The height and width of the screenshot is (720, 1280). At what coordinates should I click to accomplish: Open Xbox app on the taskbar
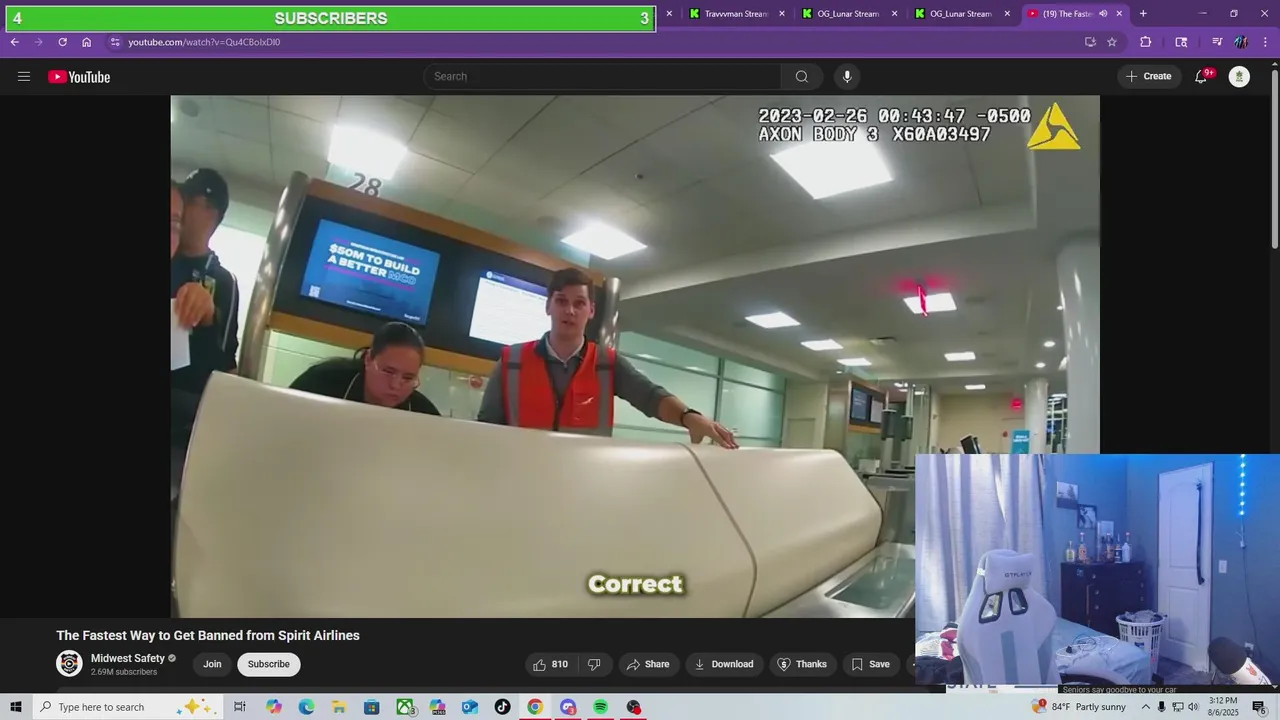(405, 707)
